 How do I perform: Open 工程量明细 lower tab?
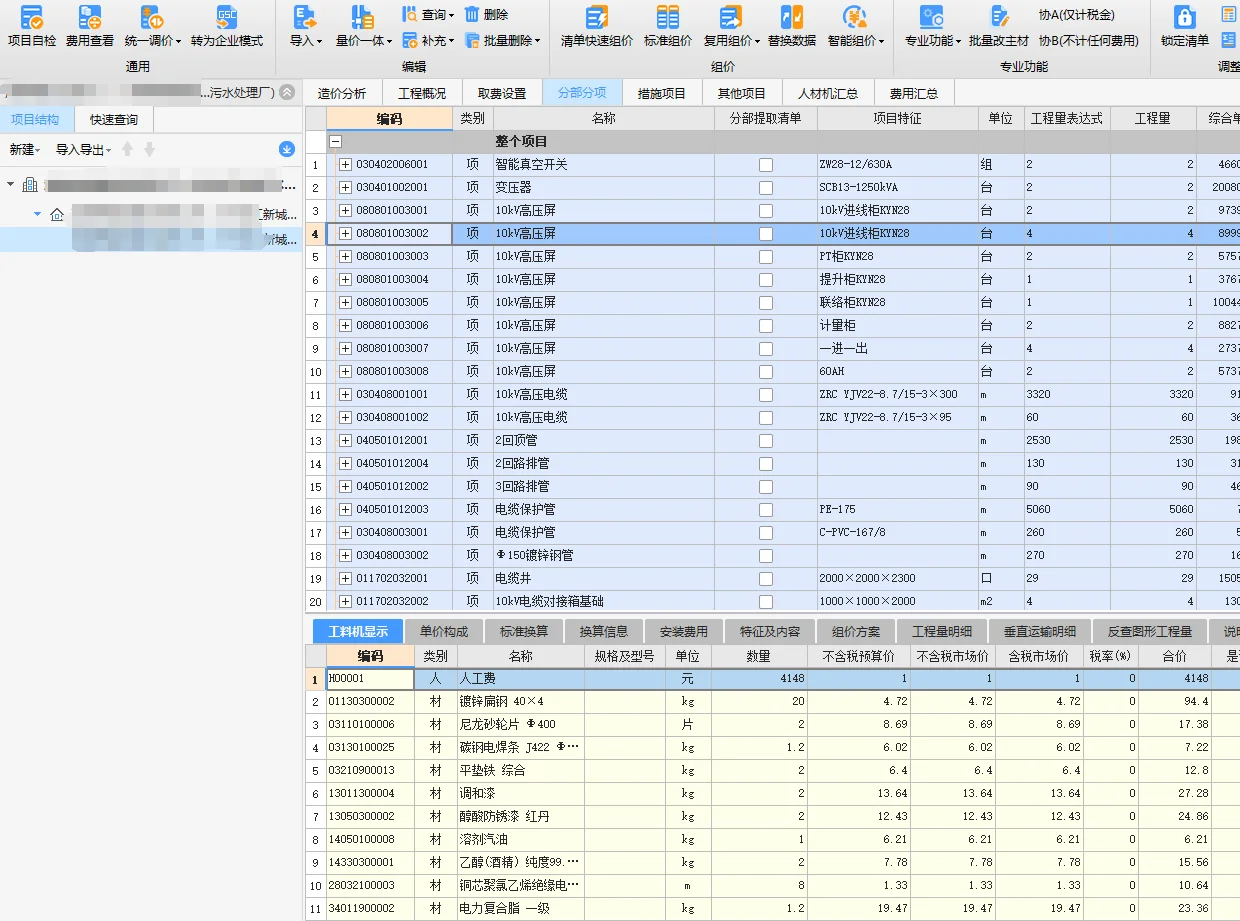click(x=942, y=632)
